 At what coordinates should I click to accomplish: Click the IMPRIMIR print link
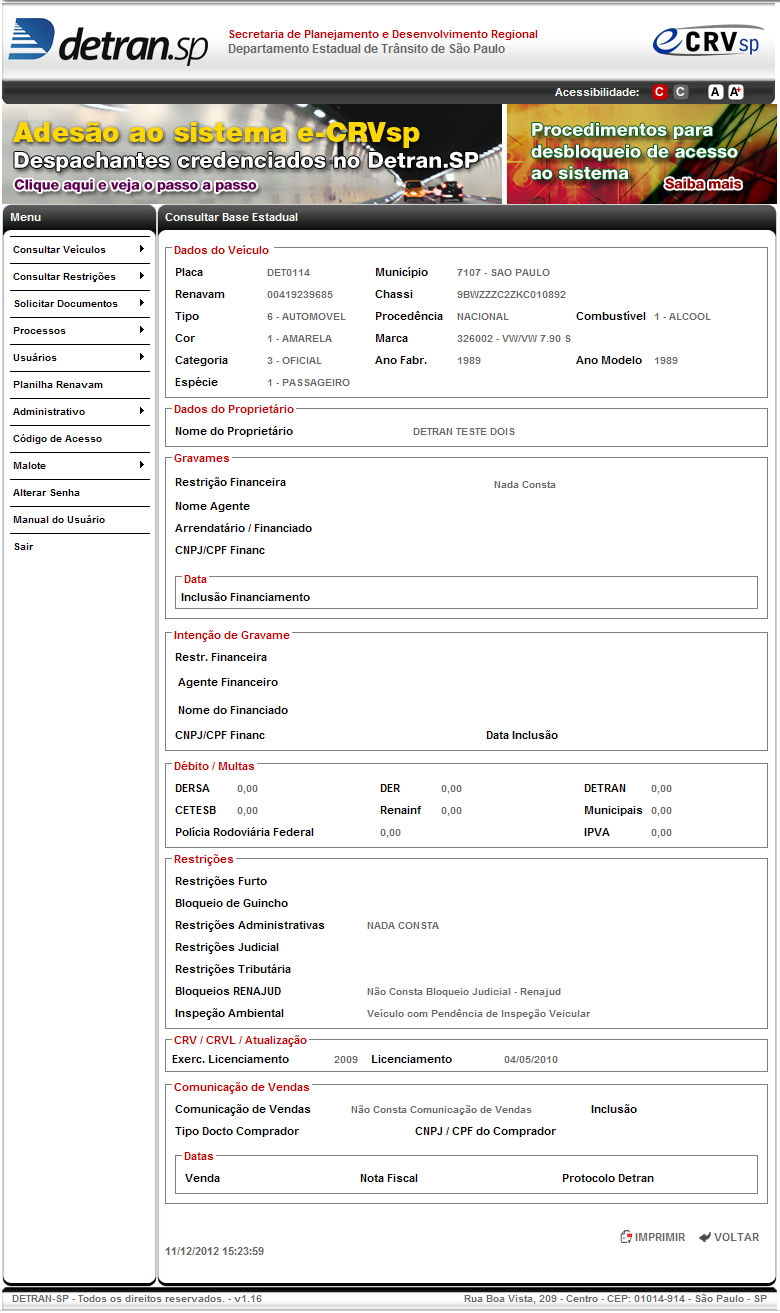[x=660, y=1237]
